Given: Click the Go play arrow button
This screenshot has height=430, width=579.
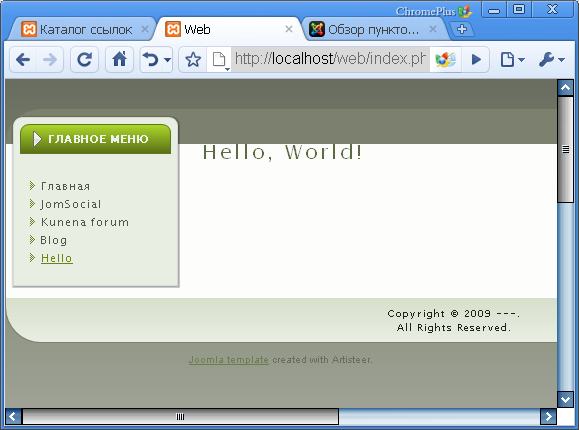Looking at the screenshot, I should click(x=476, y=59).
